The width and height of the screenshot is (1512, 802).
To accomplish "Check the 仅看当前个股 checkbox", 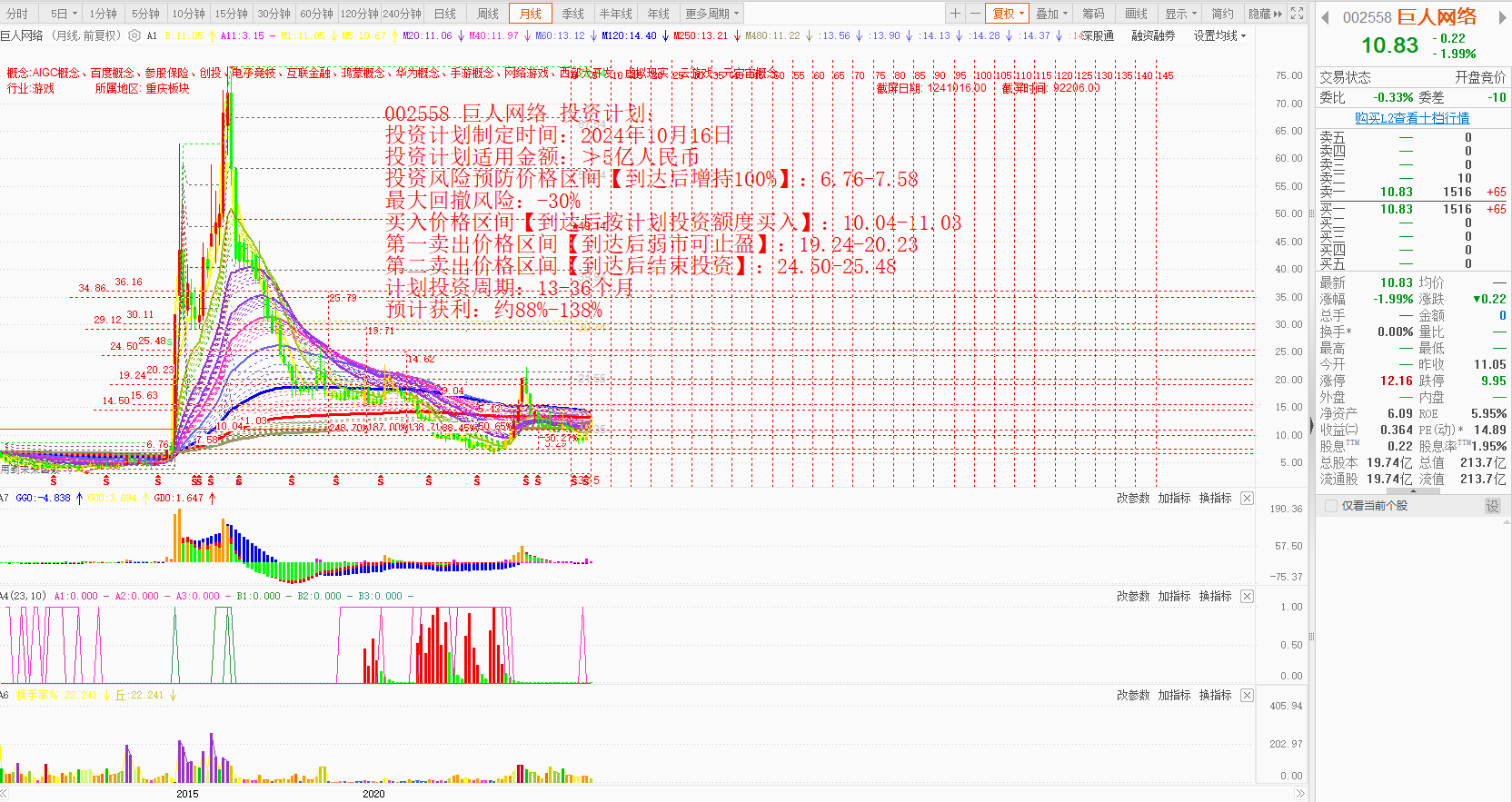I will (1332, 506).
